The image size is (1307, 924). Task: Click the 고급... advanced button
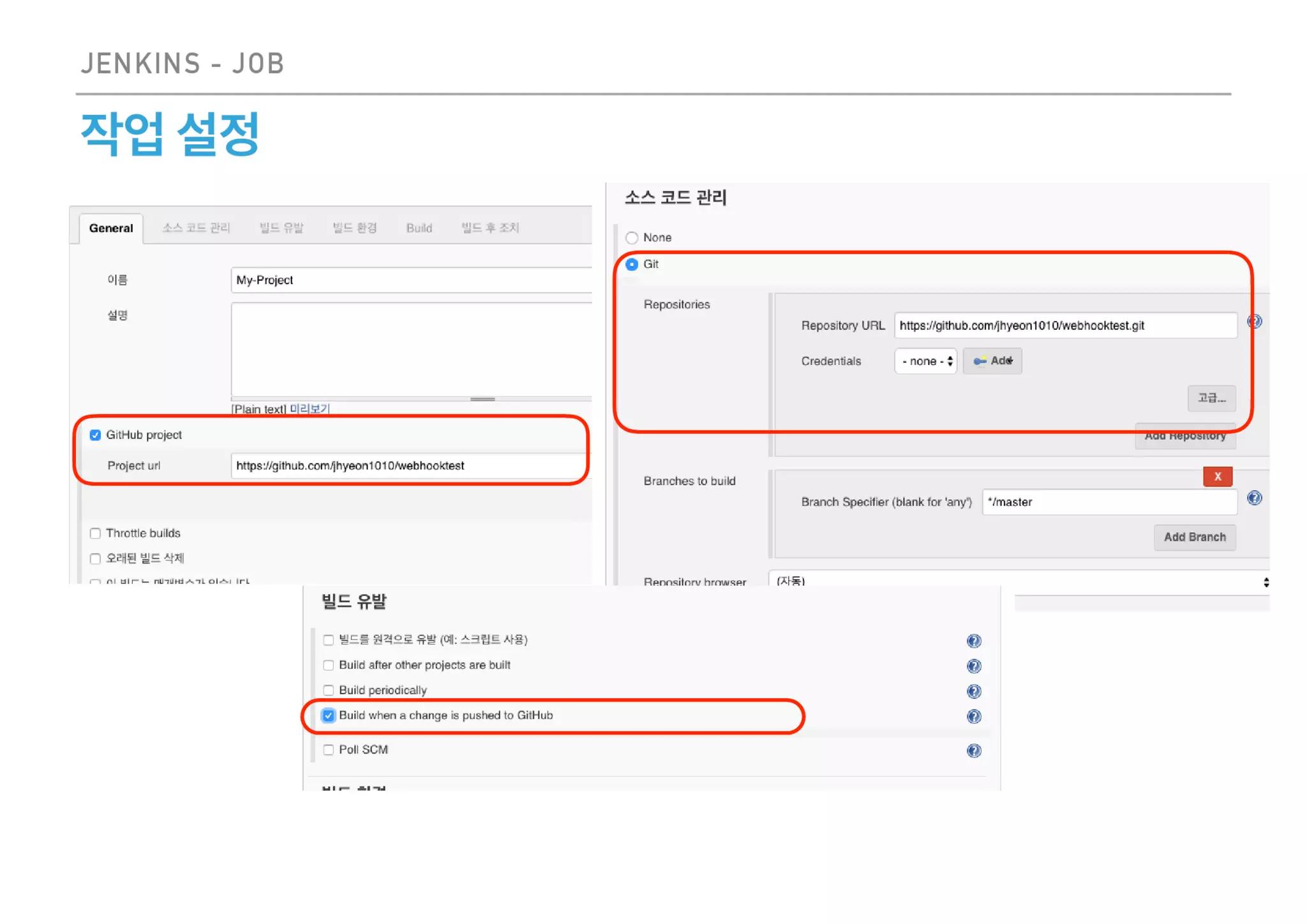[1211, 398]
